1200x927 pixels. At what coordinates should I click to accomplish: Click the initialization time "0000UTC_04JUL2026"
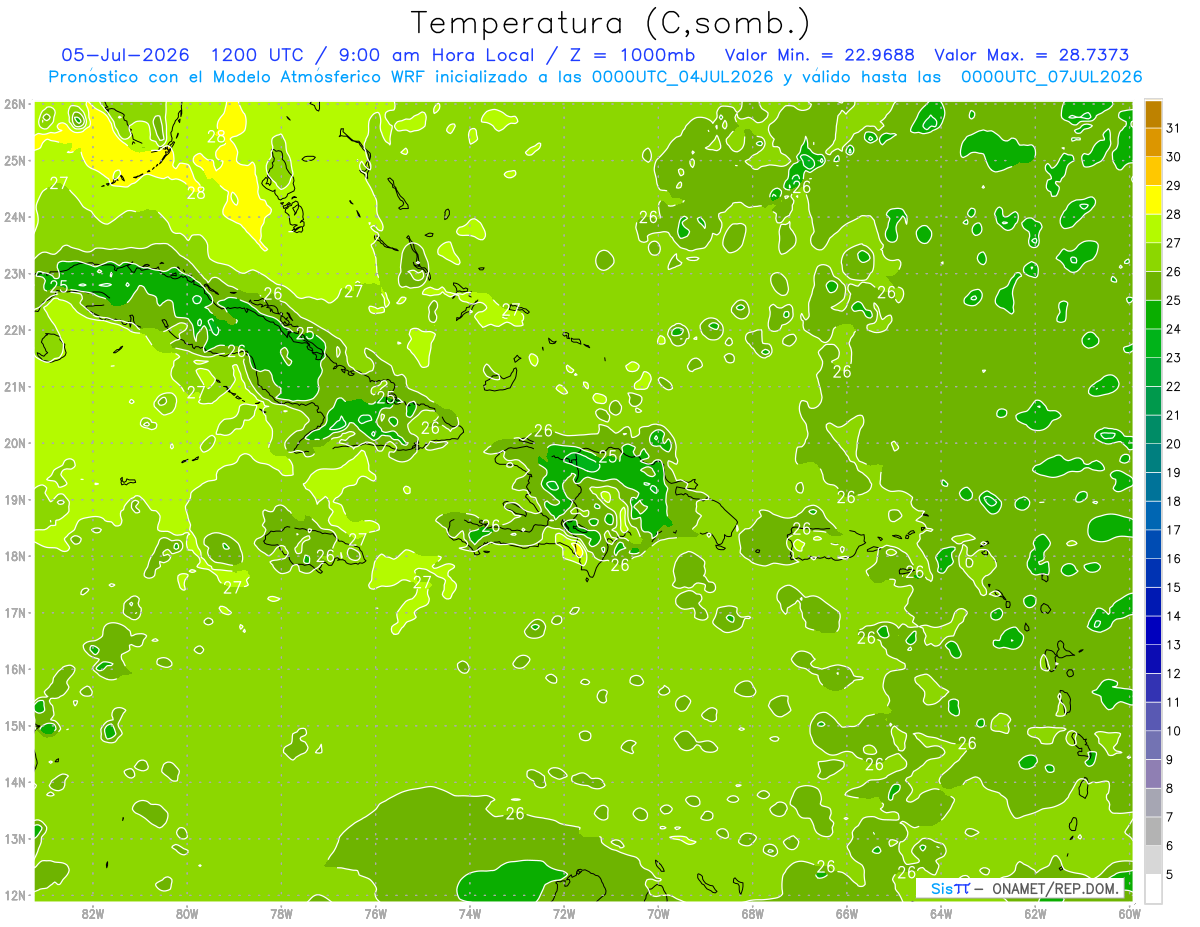coord(683,76)
